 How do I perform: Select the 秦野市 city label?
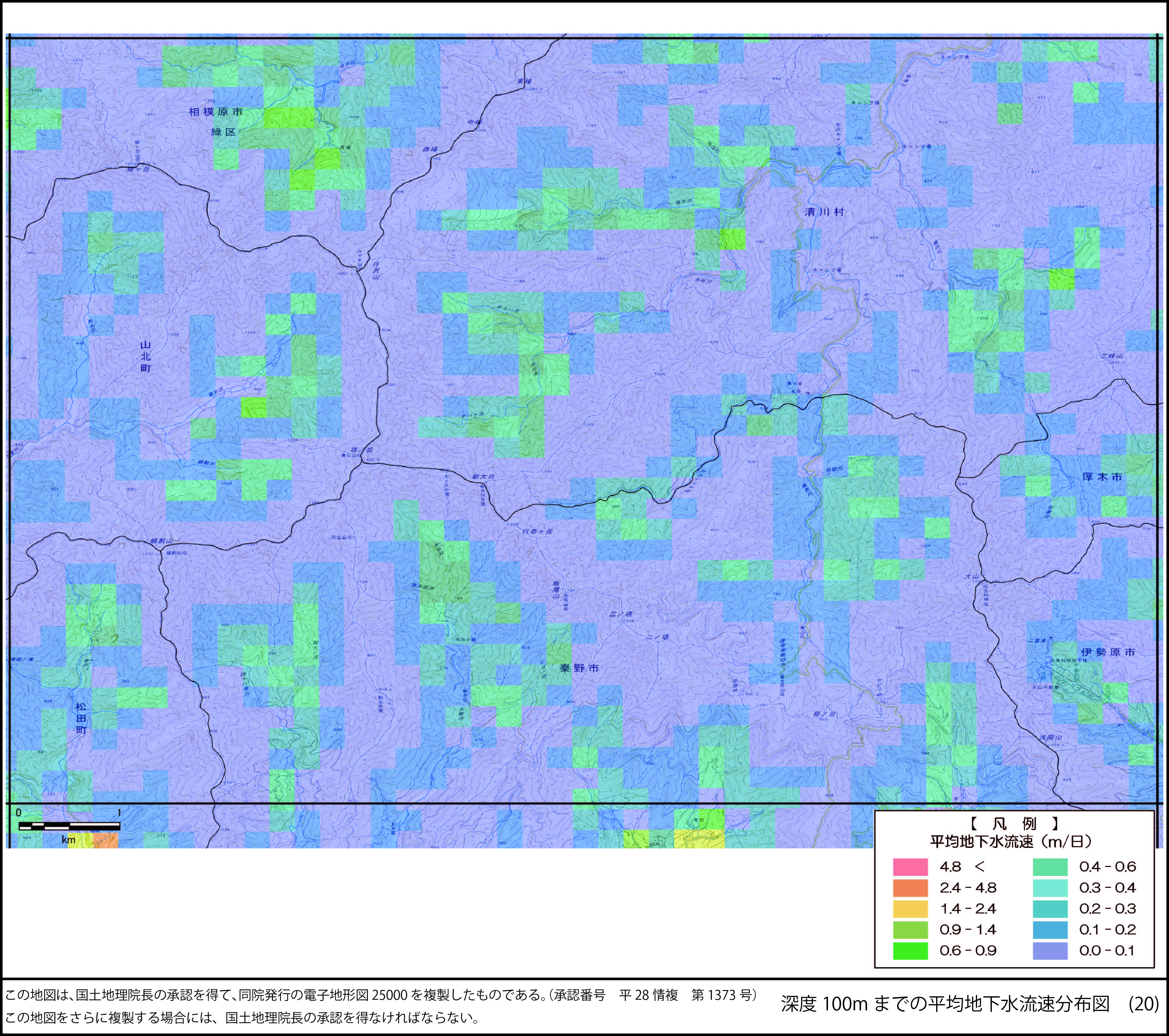click(x=579, y=668)
